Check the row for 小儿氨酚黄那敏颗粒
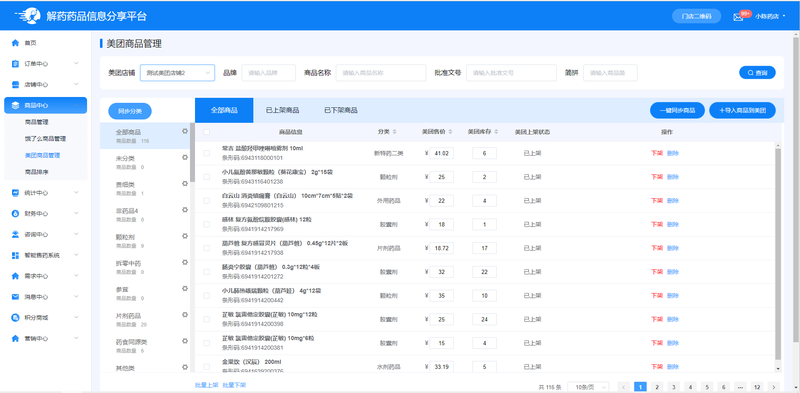Screen dimensions: 800x393 207,177
